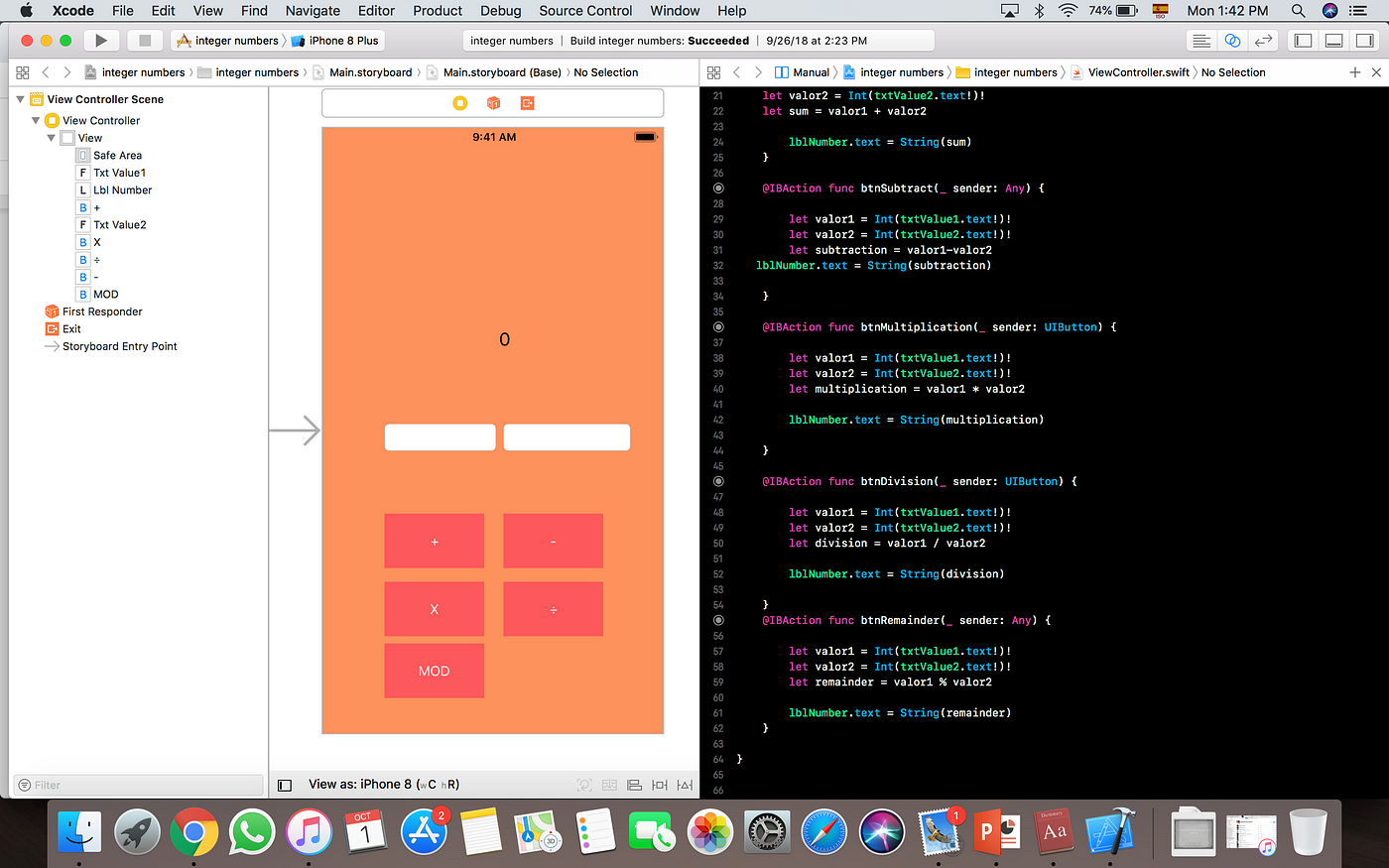Collapse the View Controller Scene group
1389x868 pixels.
pos(20,99)
